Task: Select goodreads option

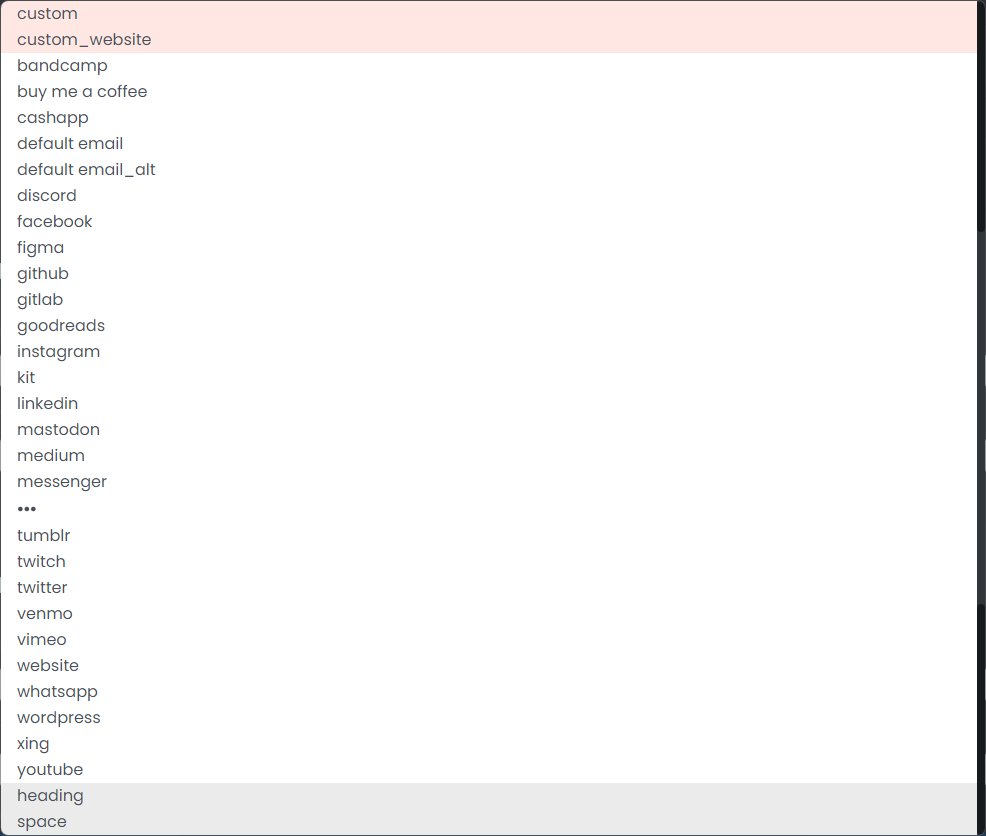Action: click(x=489, y=326)
